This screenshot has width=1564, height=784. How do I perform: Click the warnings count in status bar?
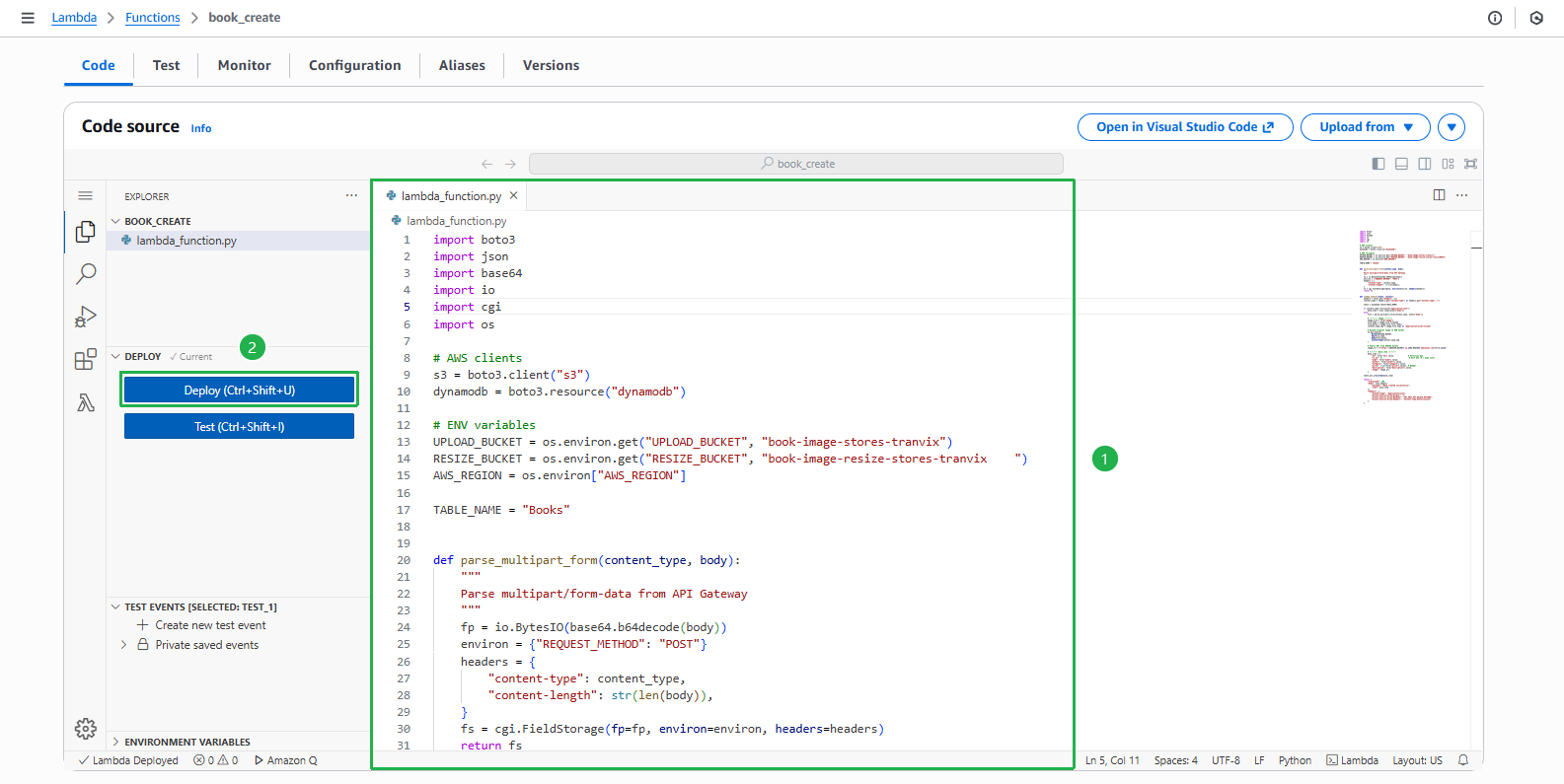point(228,760)
